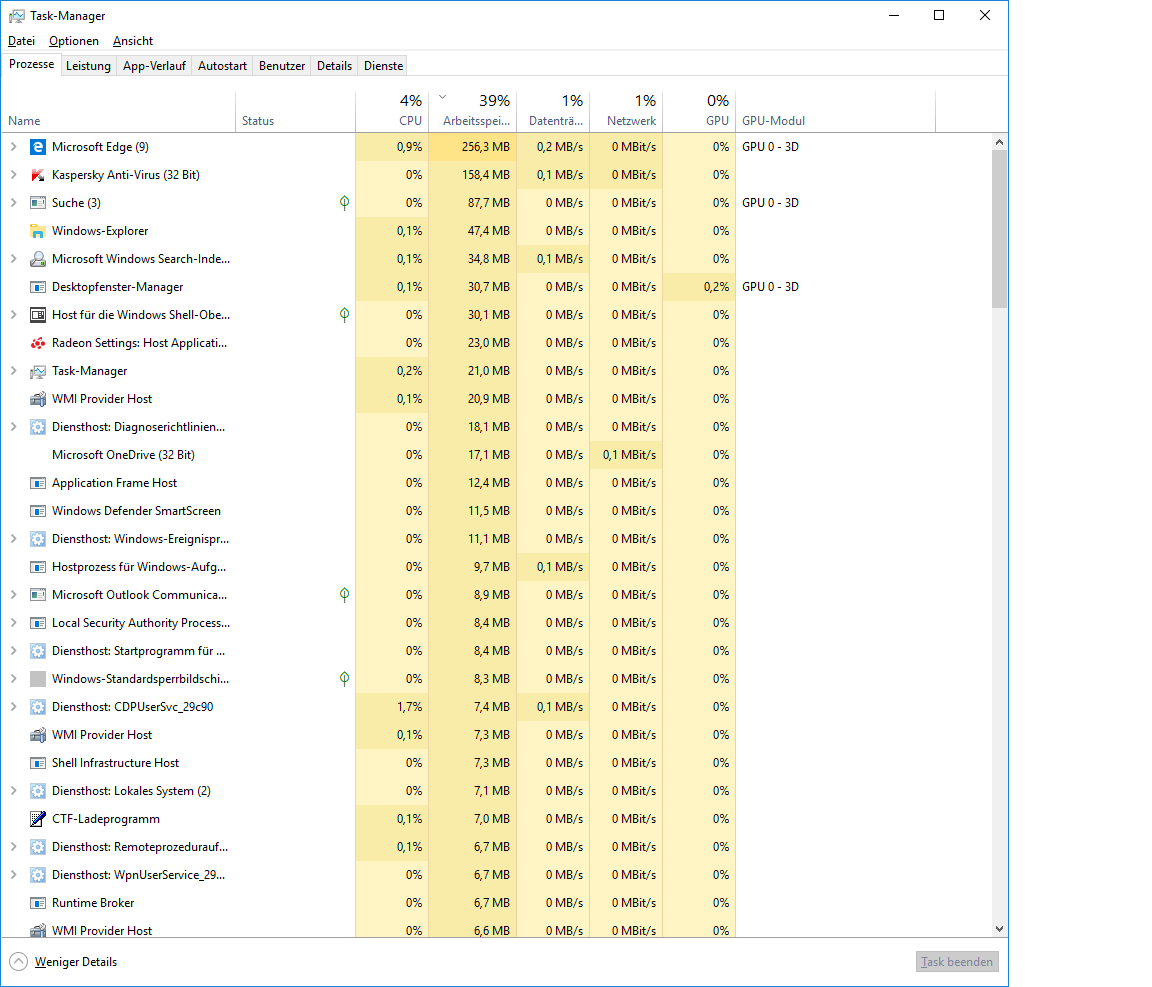Switch to the Autostart tab
Screen dimensions: 1152x987
click(x=223, y=66)
